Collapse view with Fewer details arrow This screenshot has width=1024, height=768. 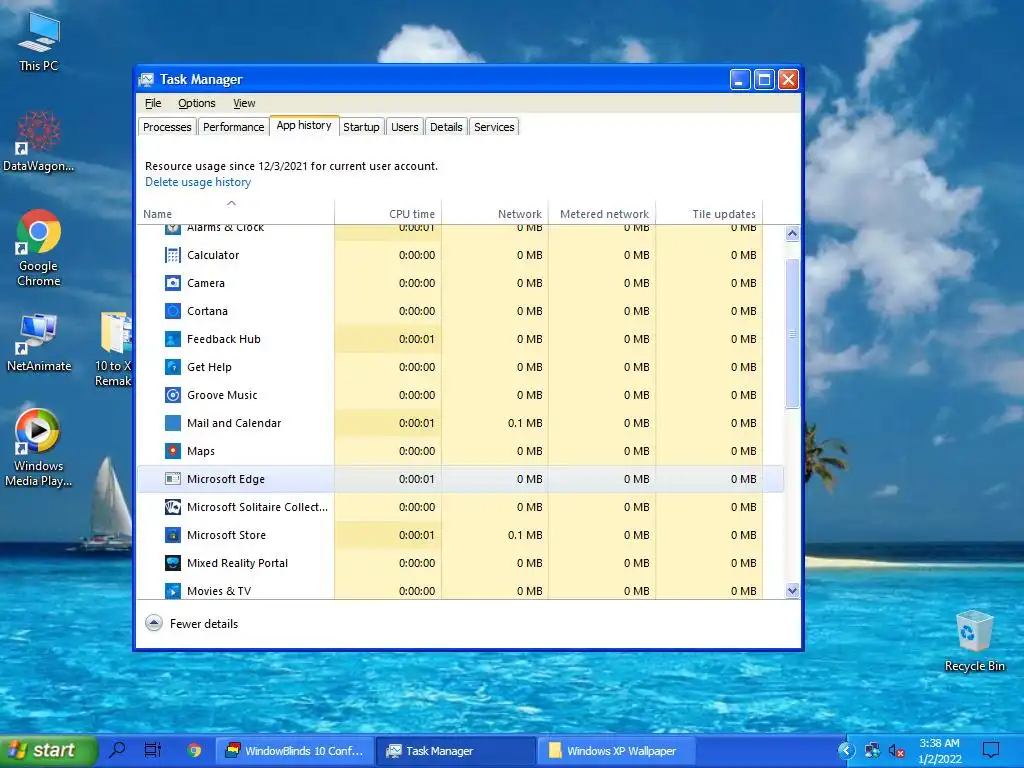point(153,623)
